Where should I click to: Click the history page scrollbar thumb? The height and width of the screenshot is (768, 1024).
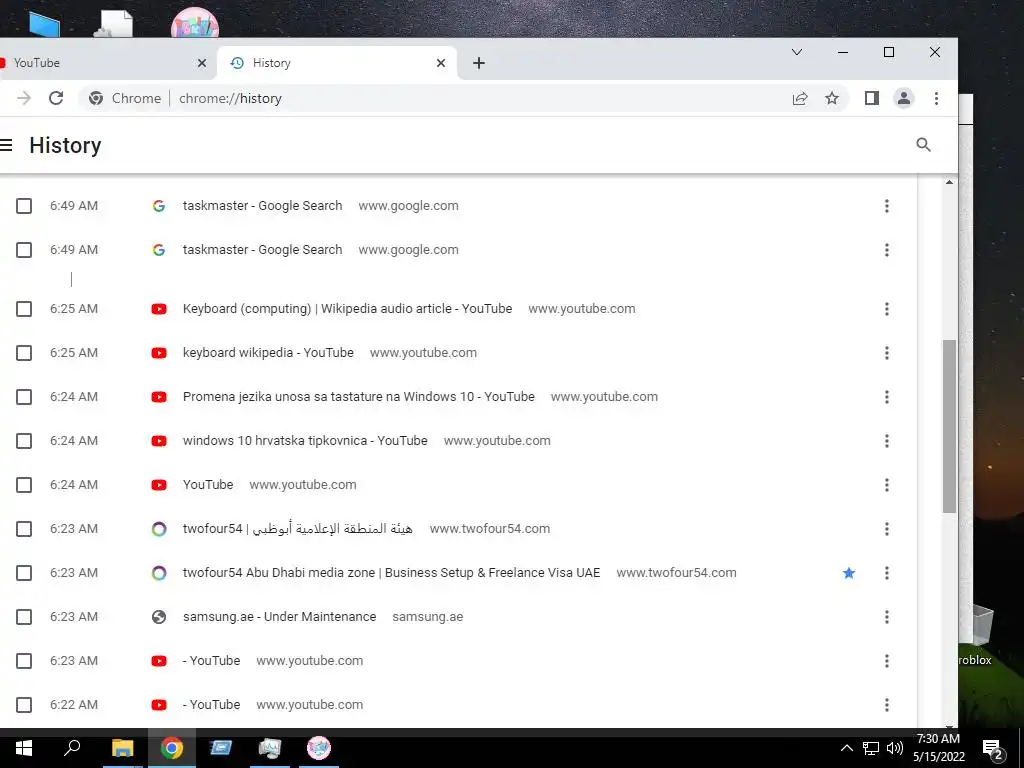coord(950,426)
